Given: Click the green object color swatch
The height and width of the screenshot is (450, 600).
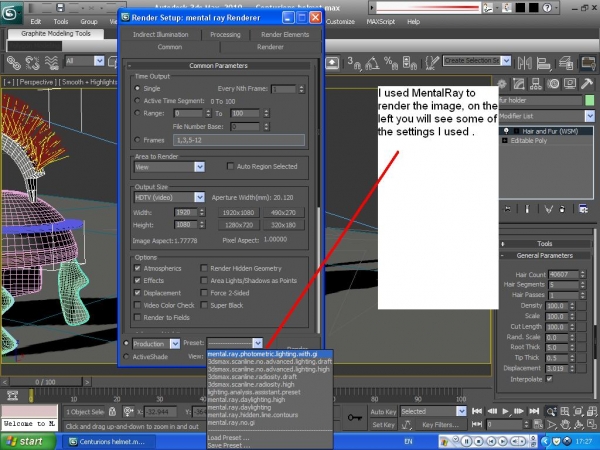Looking at the screenshot, I should point(590,100).
